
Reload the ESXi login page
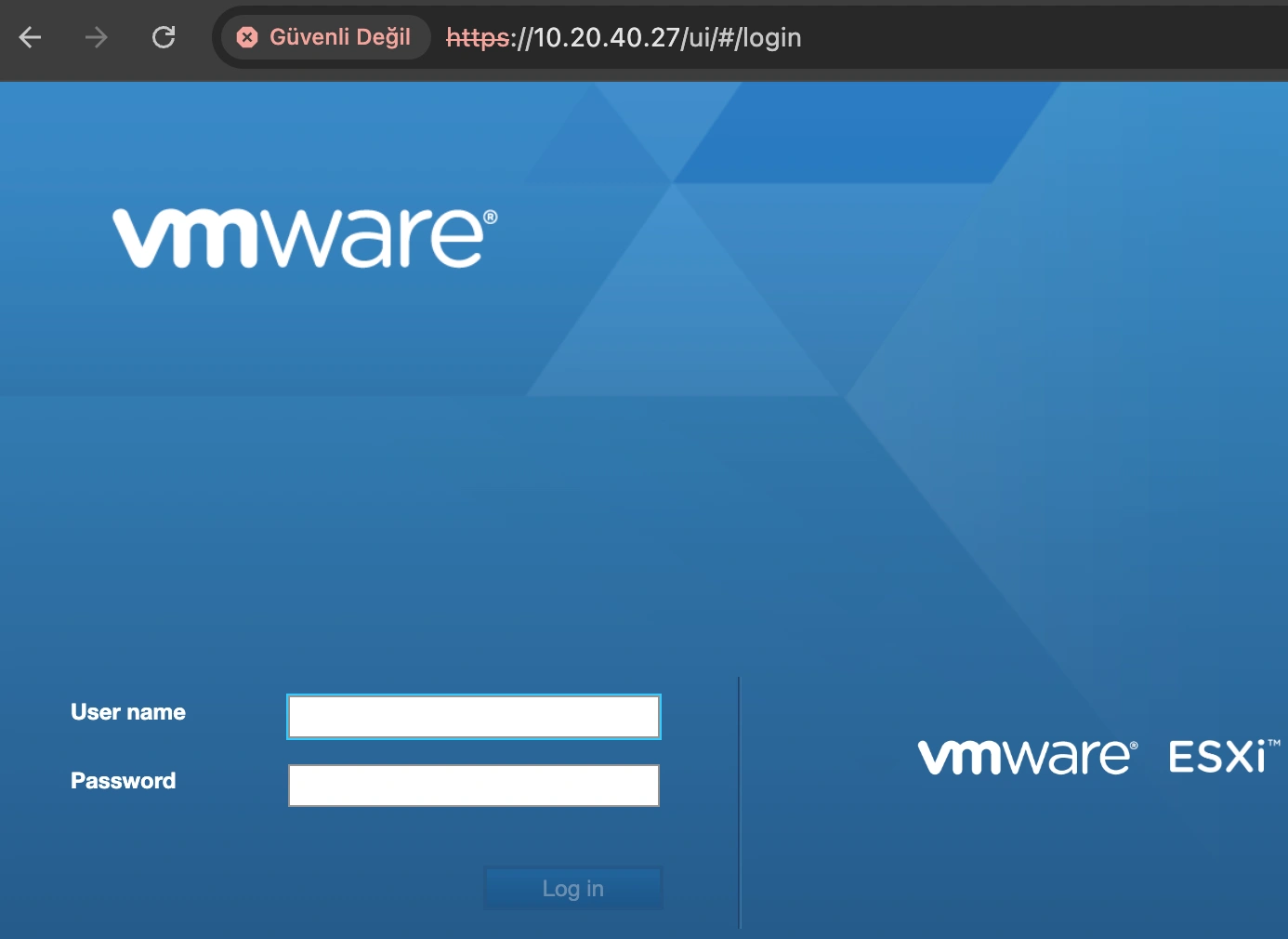(164, 37)
